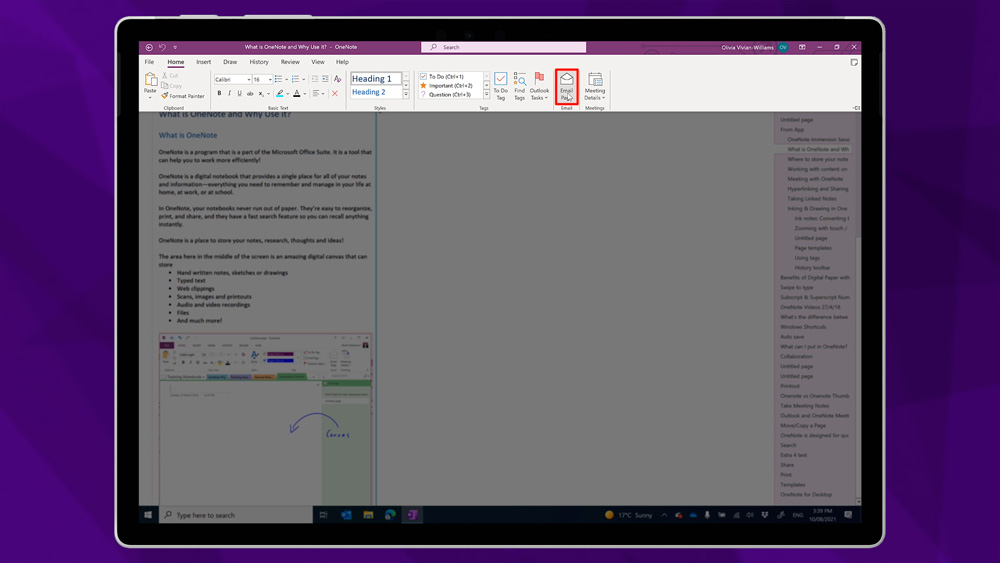Apply the Heading 2 style
This screenshot has width=1000, height=563.
(376, 92)
